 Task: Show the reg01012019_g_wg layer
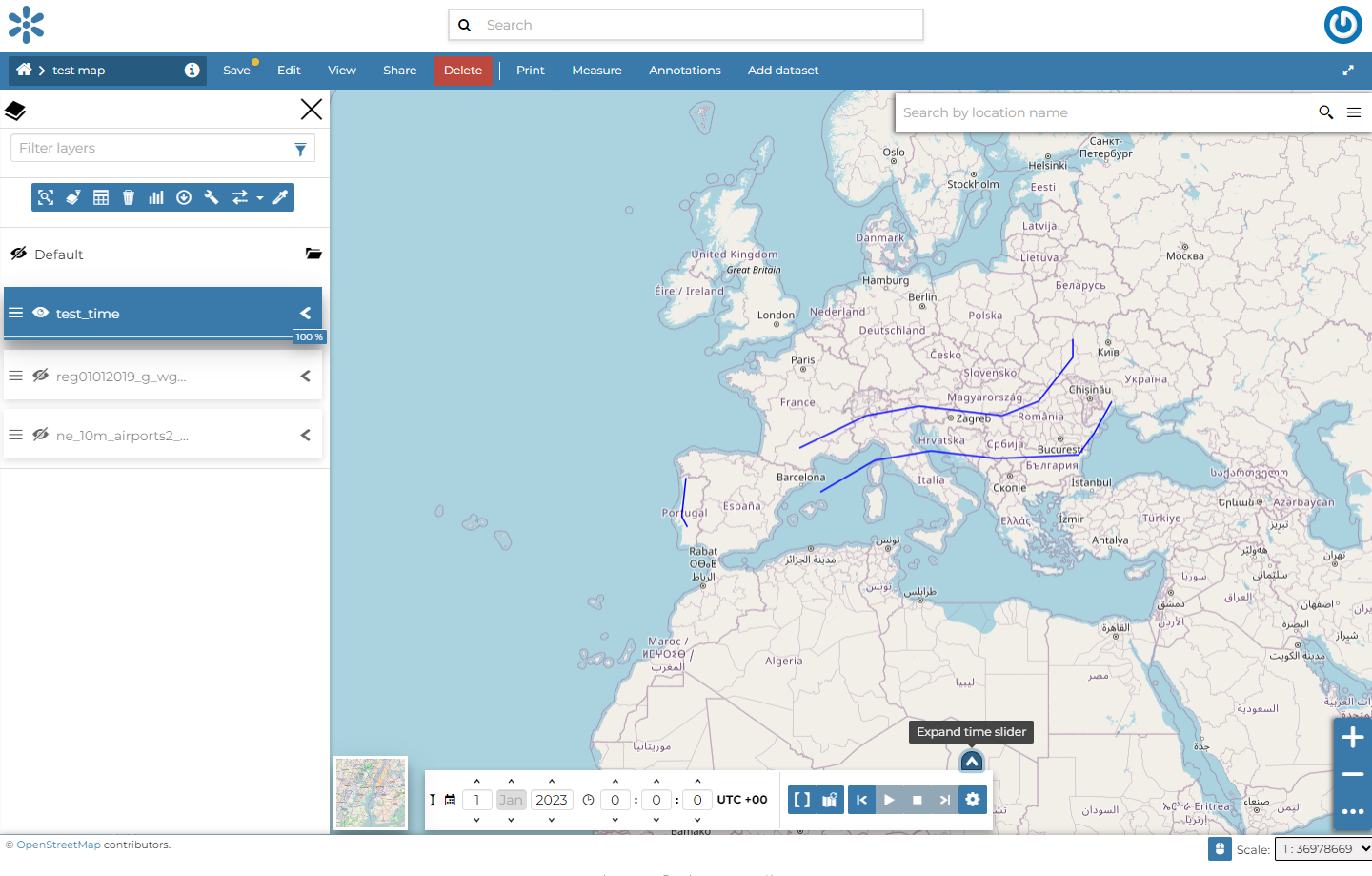pos(40,376)
